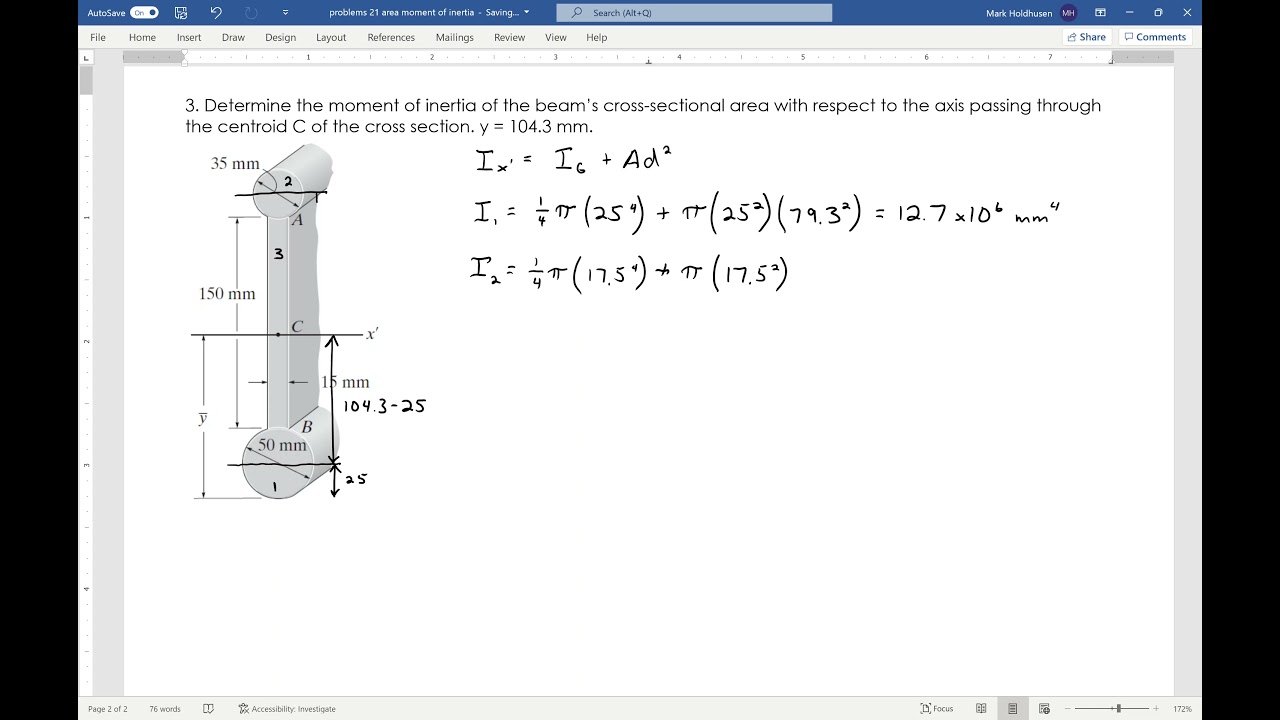Switch to Print Layout view

1013,709
